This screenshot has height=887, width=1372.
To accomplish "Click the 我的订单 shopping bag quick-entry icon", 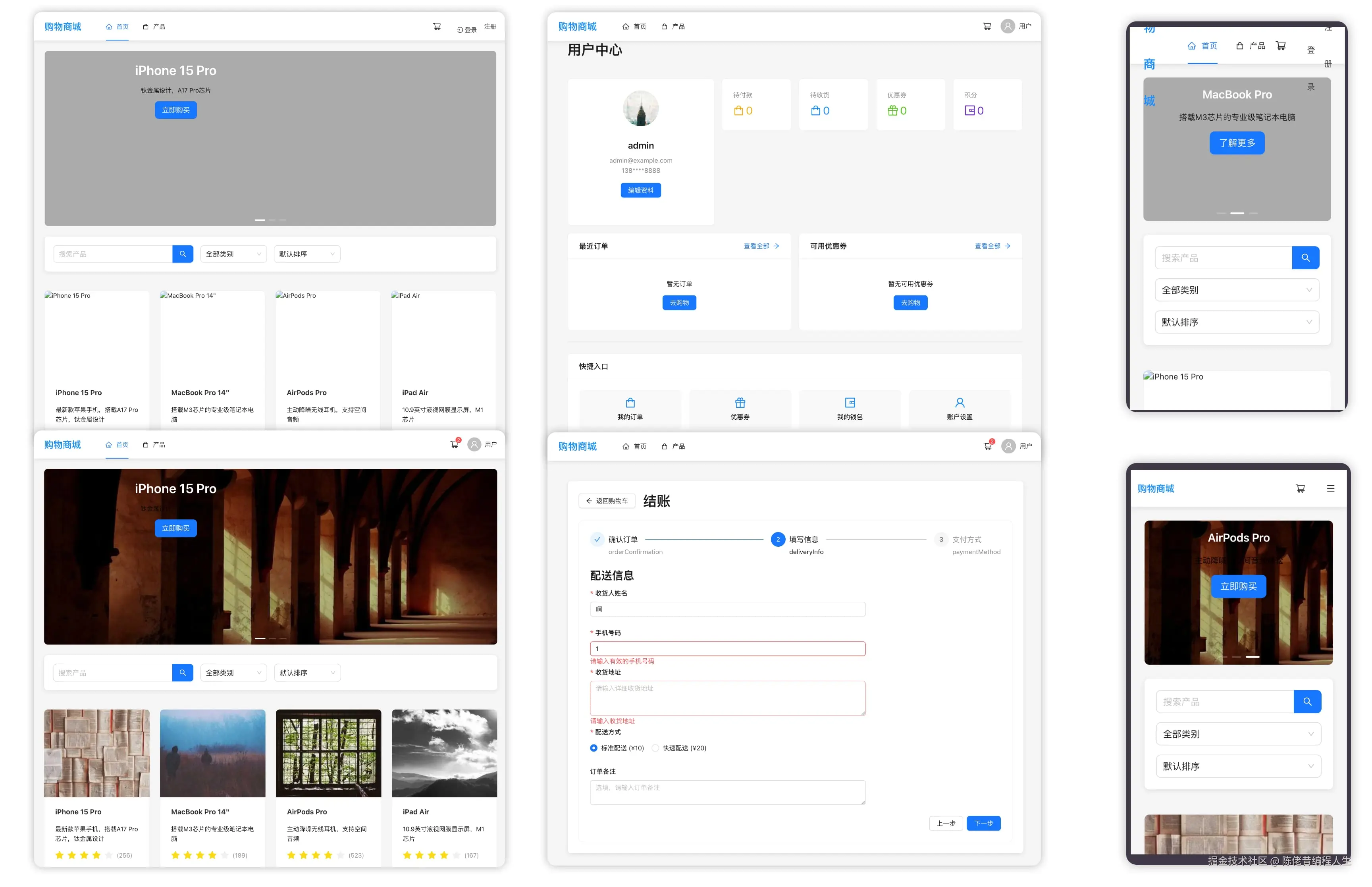I will point(630,403).
